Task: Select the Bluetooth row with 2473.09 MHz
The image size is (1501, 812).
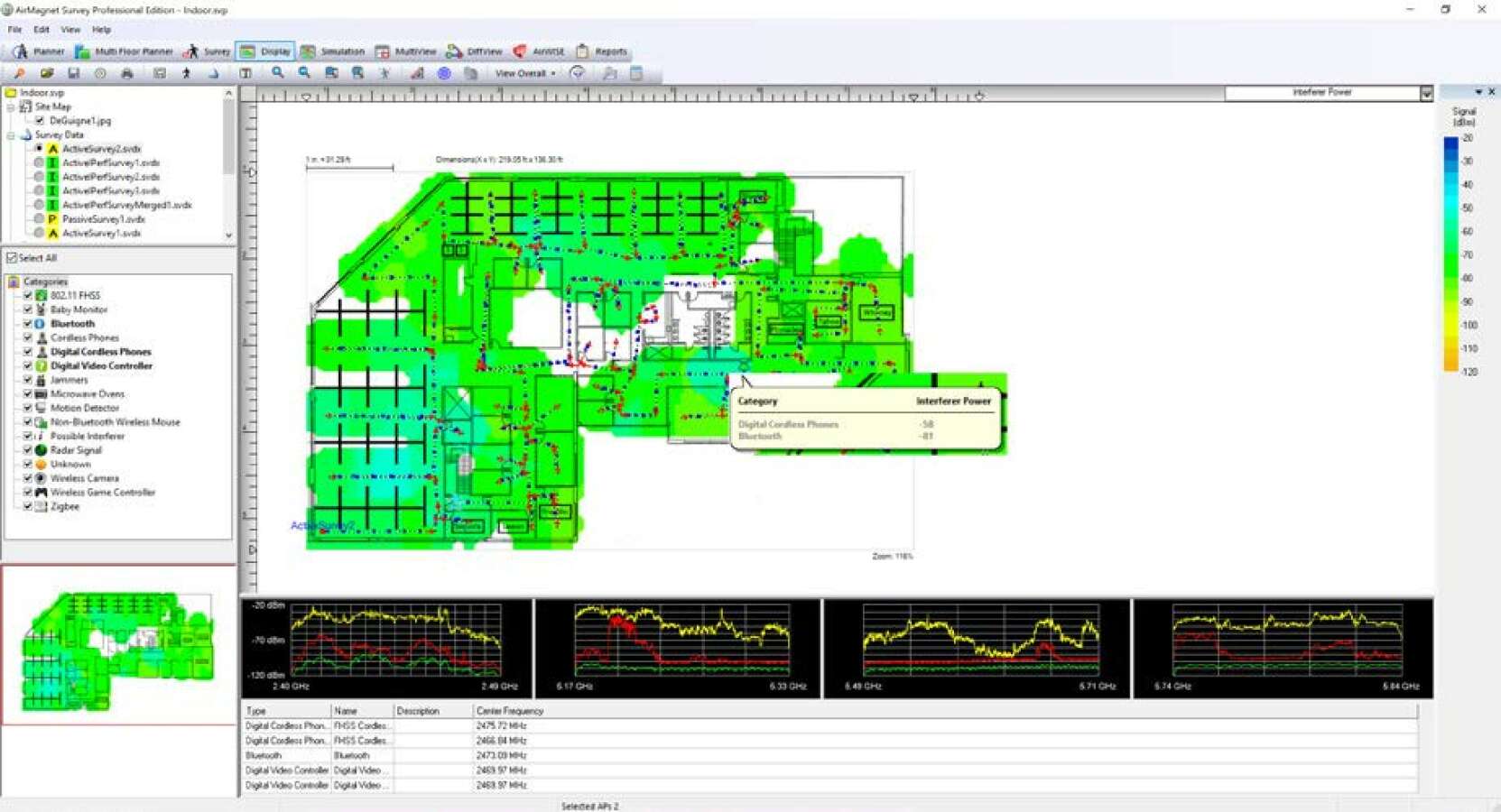Action: click(829, 756)
